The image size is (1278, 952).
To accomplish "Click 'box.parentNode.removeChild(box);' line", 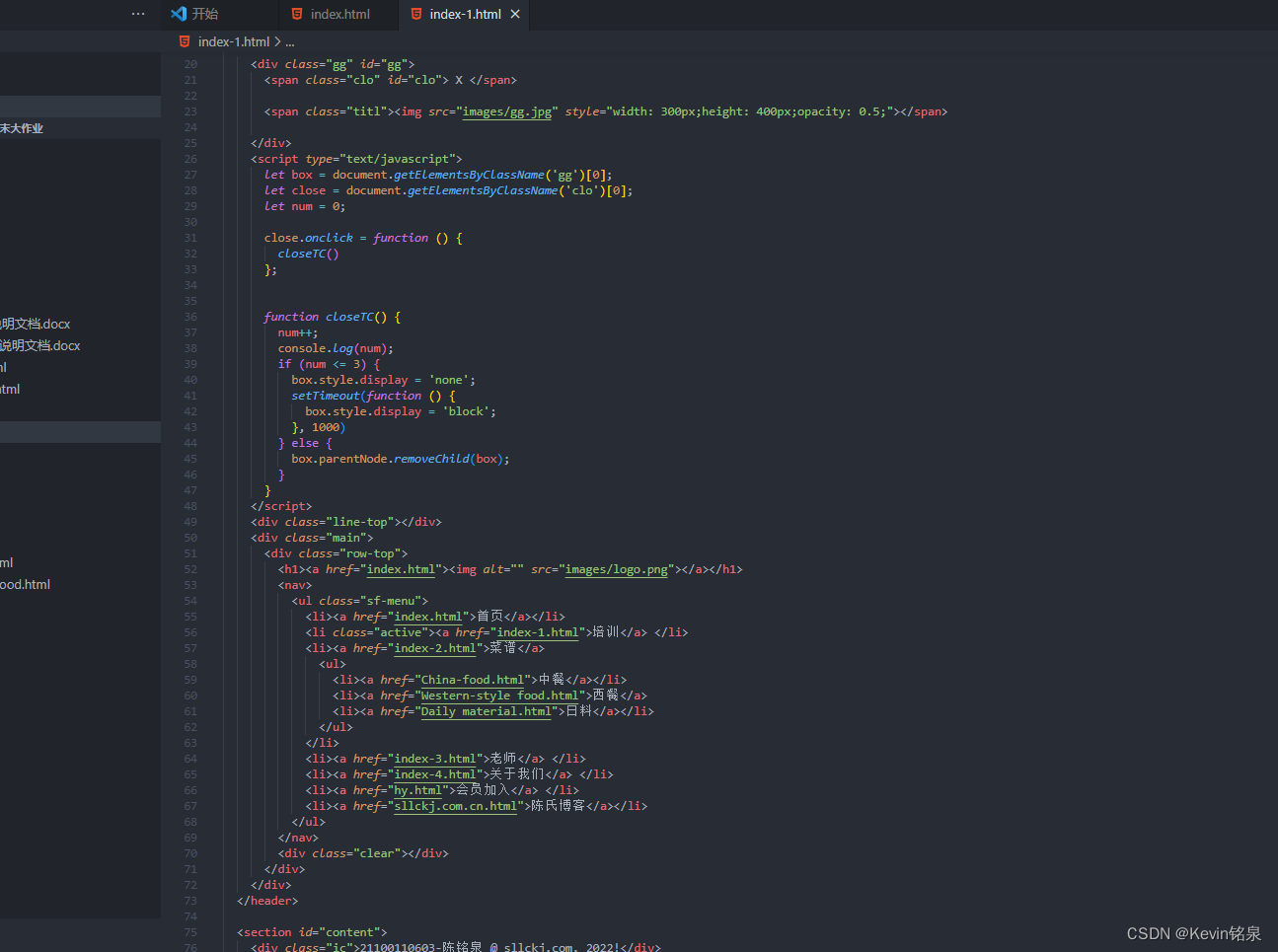I will click(401, 459).
